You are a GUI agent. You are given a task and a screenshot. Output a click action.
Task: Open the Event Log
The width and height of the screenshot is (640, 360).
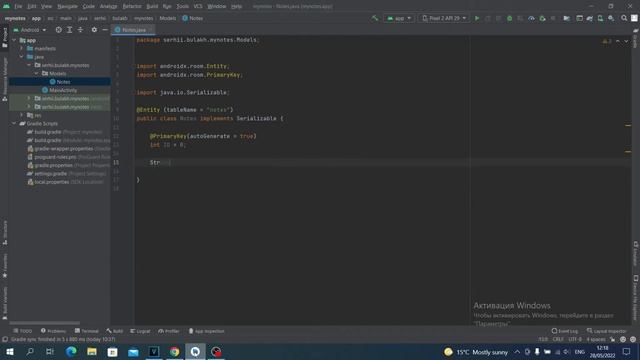tap(564, 331)
